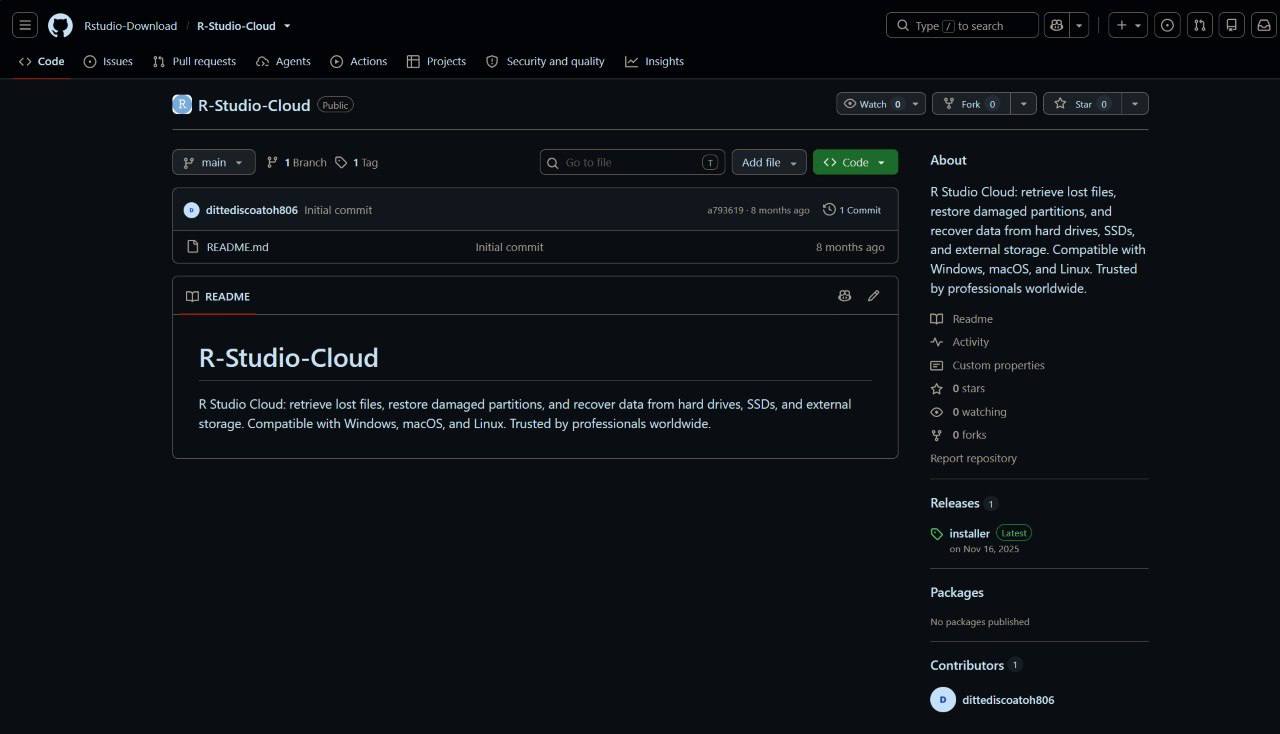Image resolution: width=1280 pixels, height=734 pixels.
Task: Open the Insights tab
Action: coord(655,61)
